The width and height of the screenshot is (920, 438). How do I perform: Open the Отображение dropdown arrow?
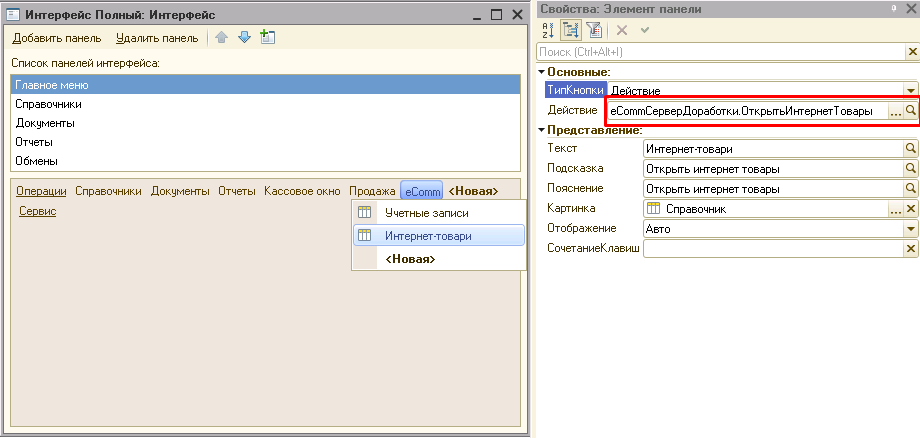coord(910,229)
